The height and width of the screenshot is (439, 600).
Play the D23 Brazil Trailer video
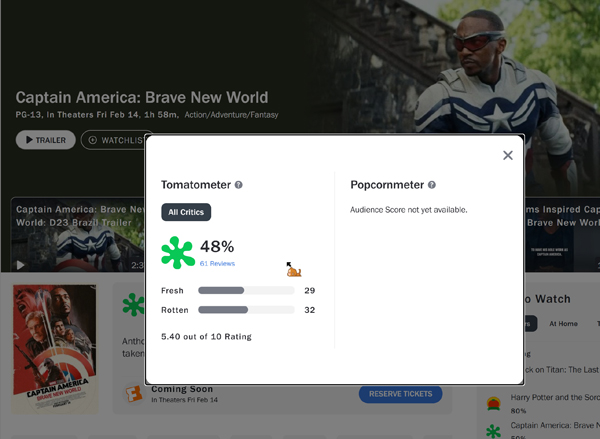point(20,265)
